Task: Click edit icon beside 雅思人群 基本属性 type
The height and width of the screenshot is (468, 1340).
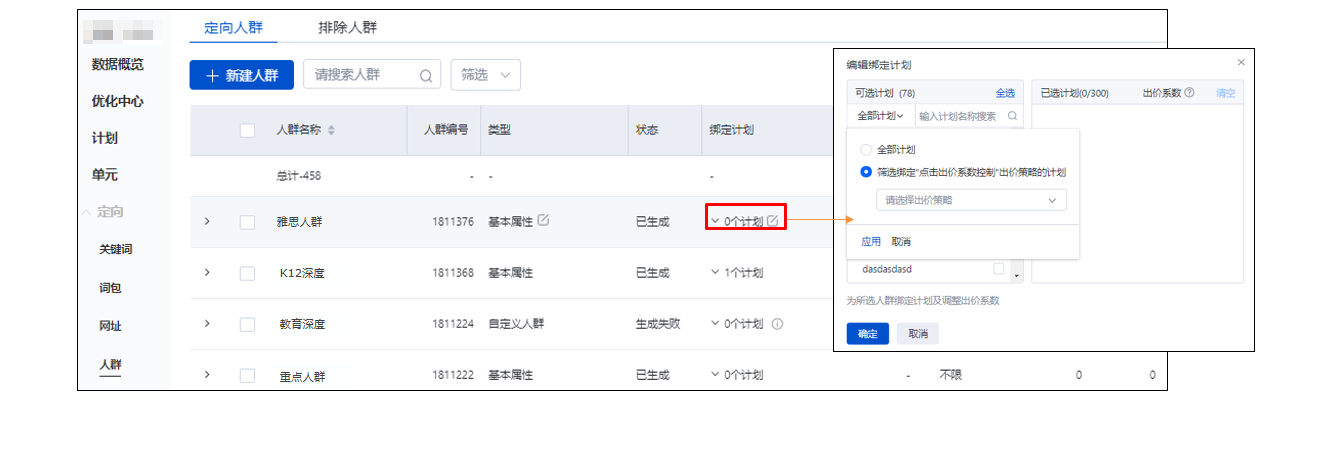Action: click(x=543, y=220)
